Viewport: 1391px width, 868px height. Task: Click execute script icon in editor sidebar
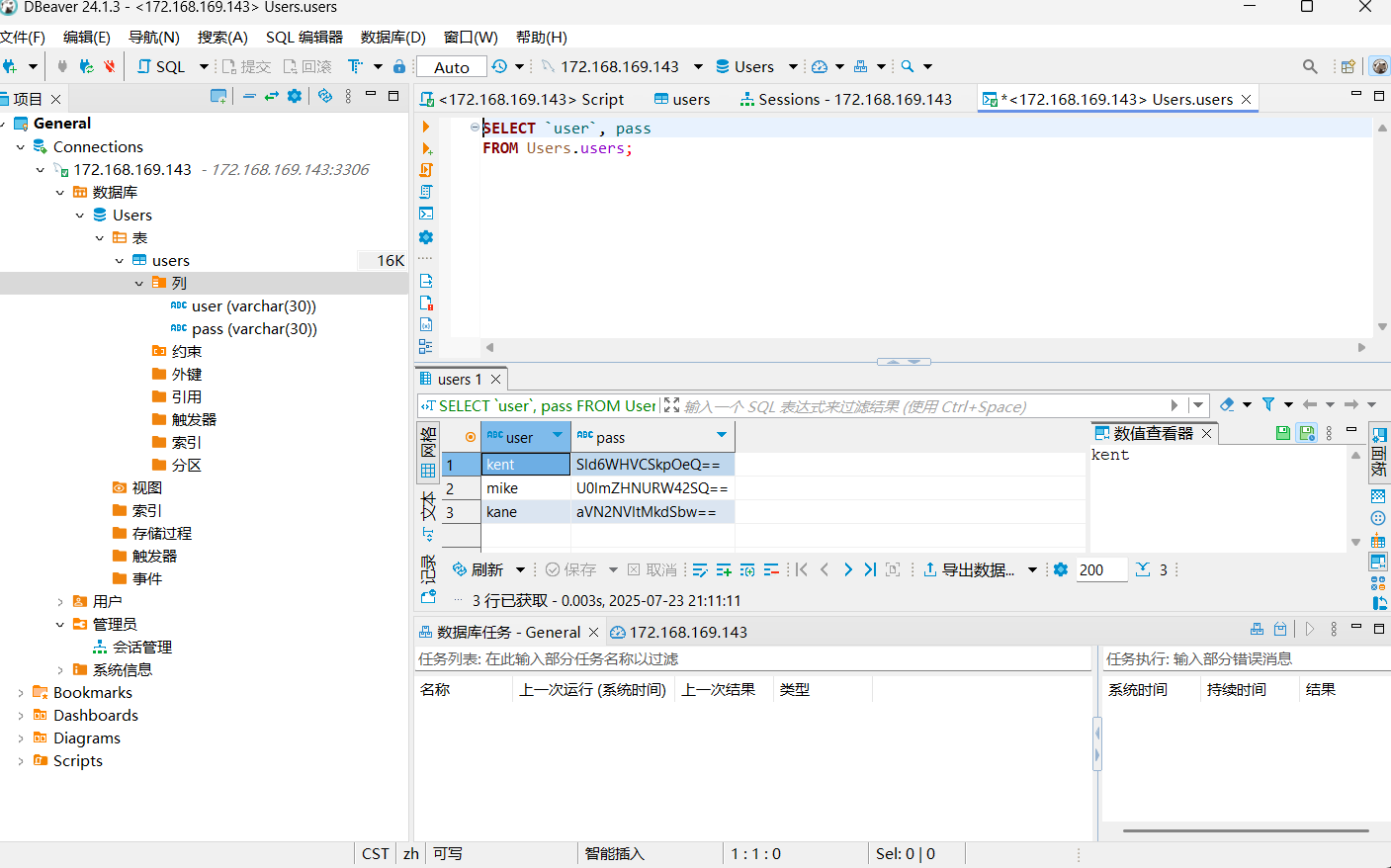(426, 170)
